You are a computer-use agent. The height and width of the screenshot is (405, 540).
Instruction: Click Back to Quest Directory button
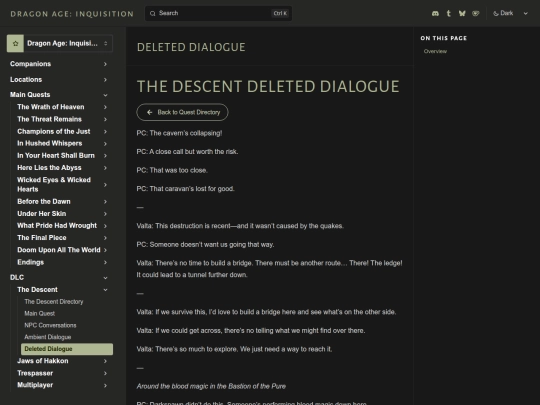182,112
